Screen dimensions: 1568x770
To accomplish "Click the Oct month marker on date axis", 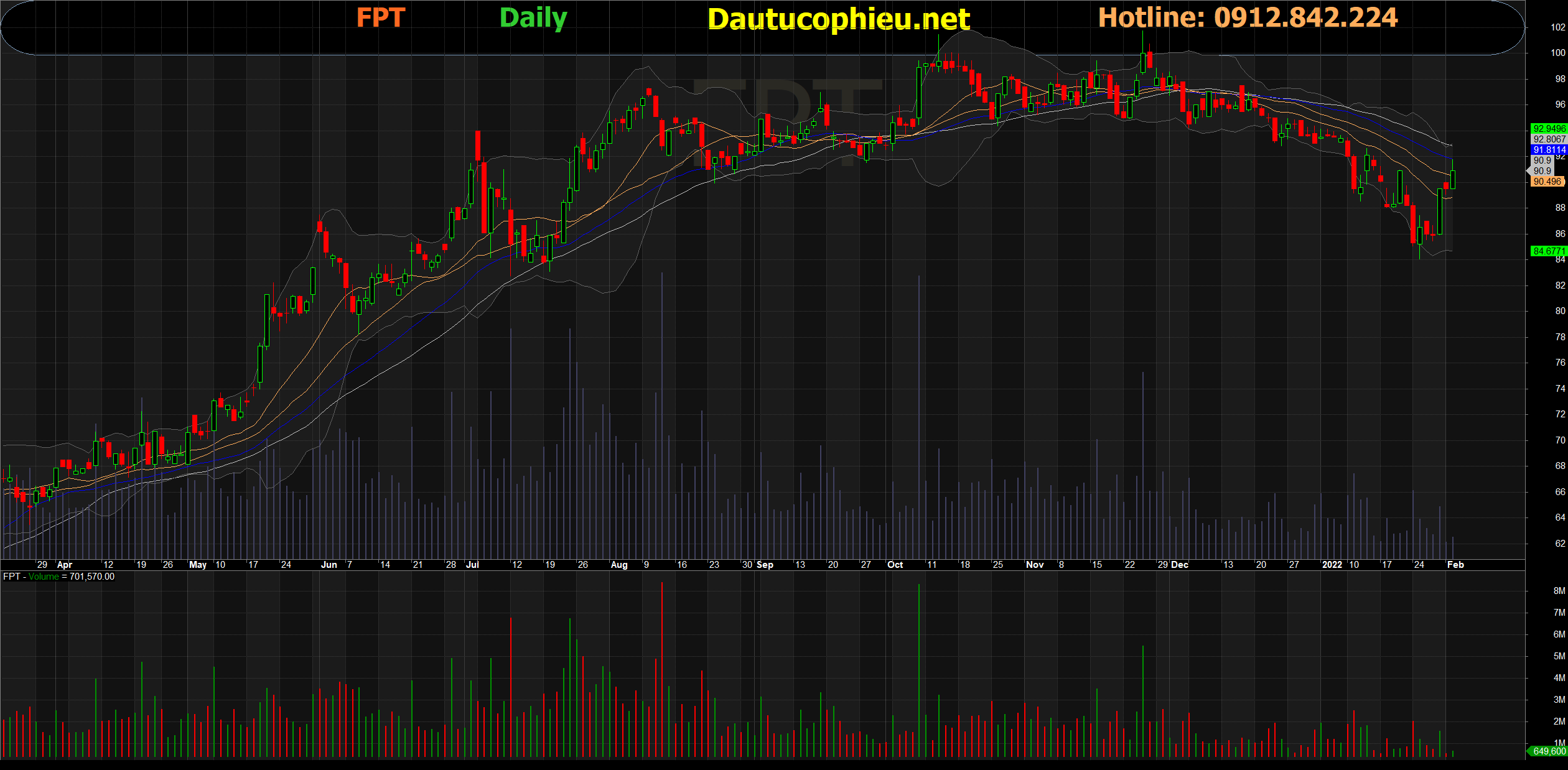I will pyautogui.click(x=895, y=565).
